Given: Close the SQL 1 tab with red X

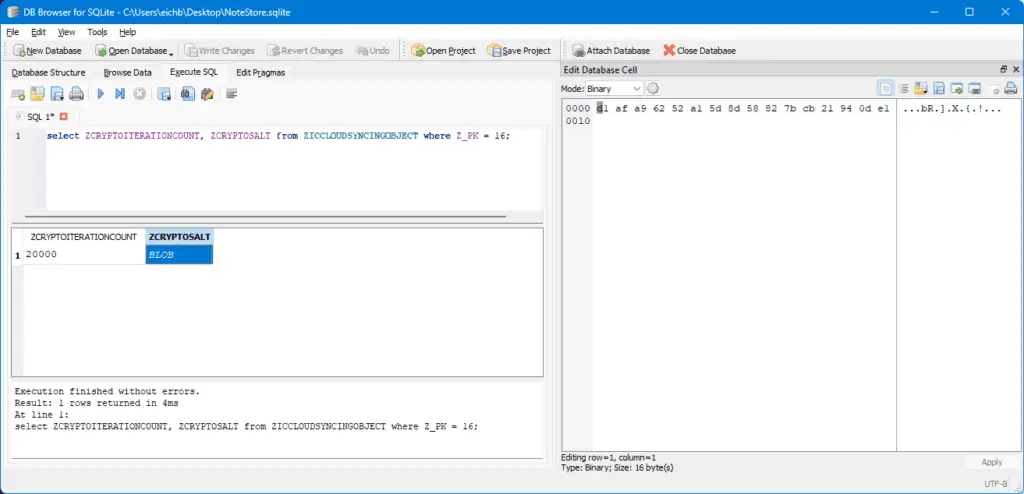Looking at the screenshot, I should point(63,116).
